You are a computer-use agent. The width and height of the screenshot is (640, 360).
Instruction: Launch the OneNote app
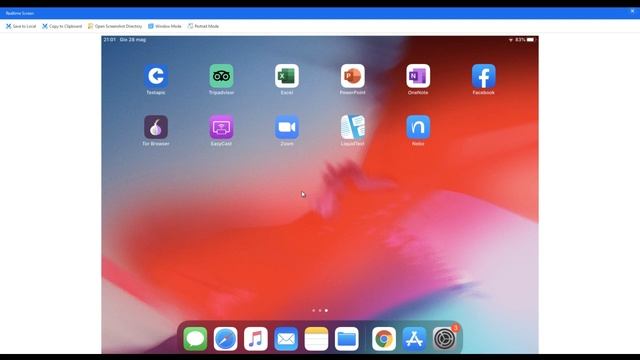(x=418, y=76)
